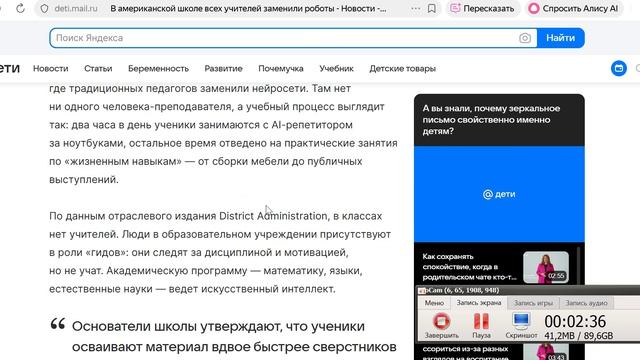Open the Беременность section

[158, 69]
